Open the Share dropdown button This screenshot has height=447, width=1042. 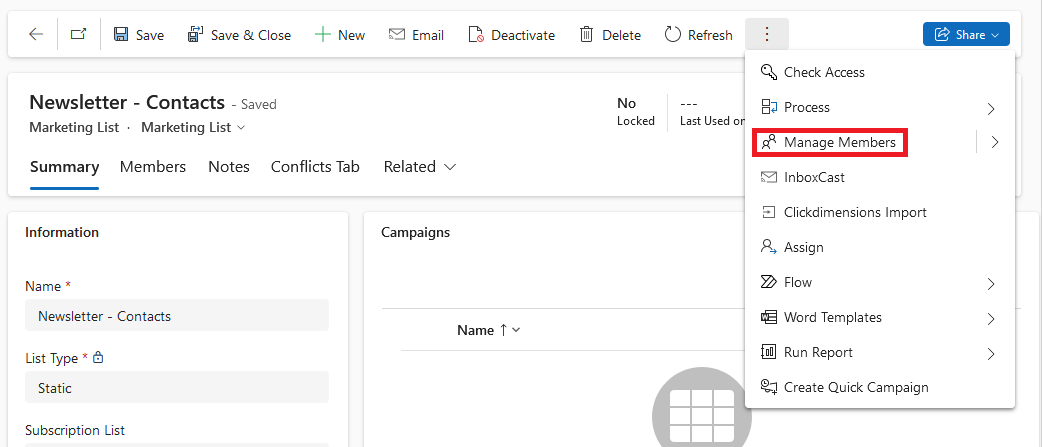tap(966, 35)
